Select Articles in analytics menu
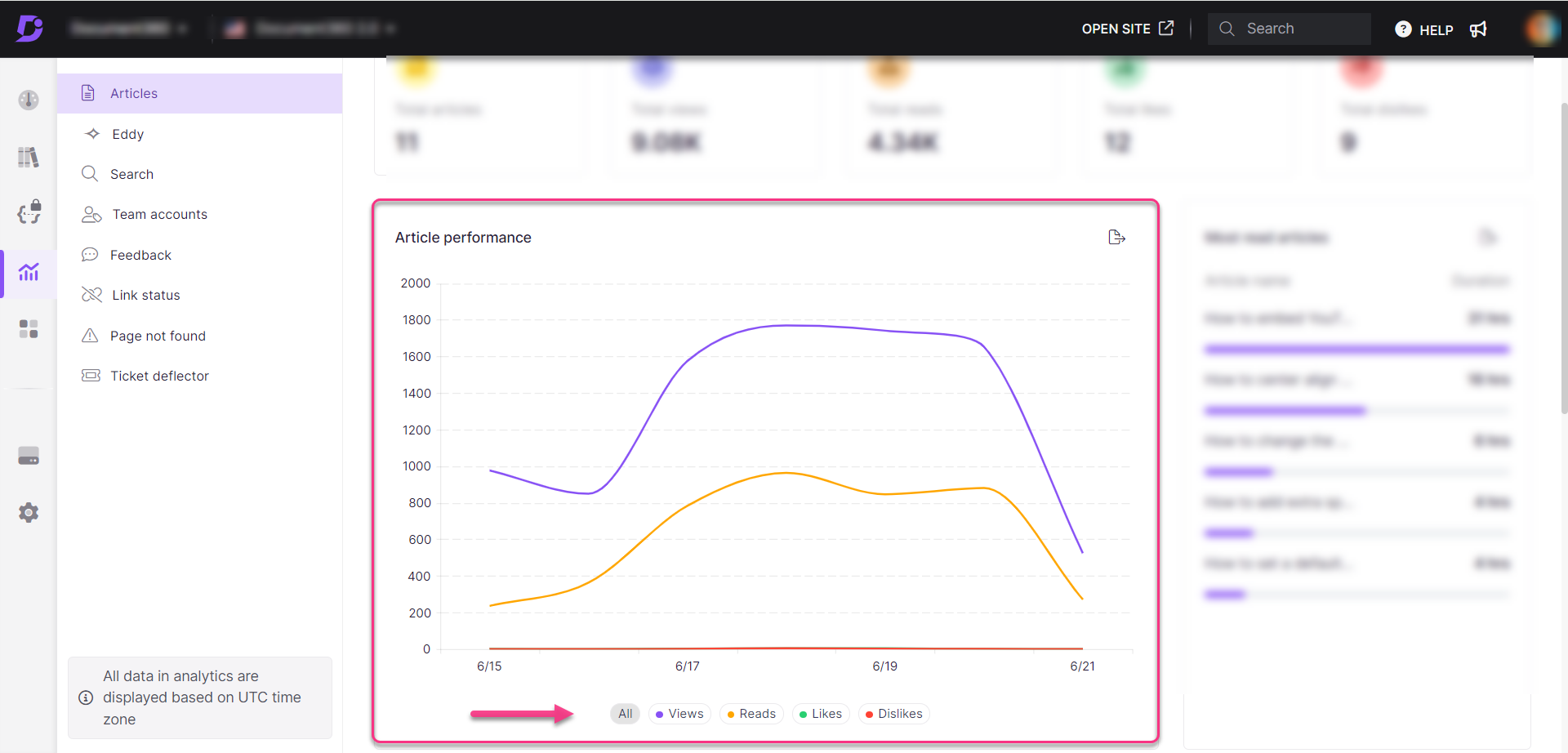Screen dimensions: 1568x753 199,93
